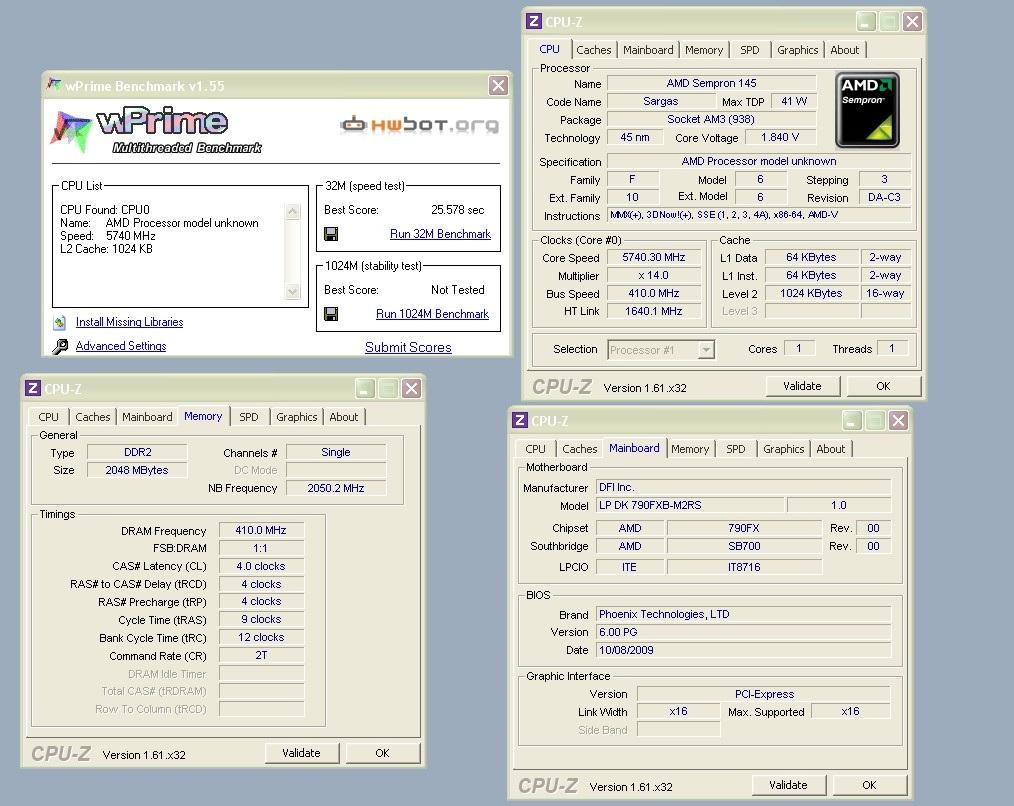Switch to Caches tab in CPU window

coord(594,50)
